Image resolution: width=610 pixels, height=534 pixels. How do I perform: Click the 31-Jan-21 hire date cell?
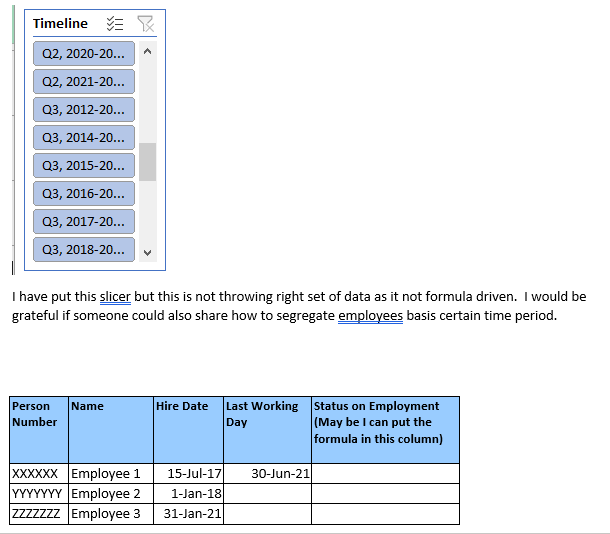(189, 514)
